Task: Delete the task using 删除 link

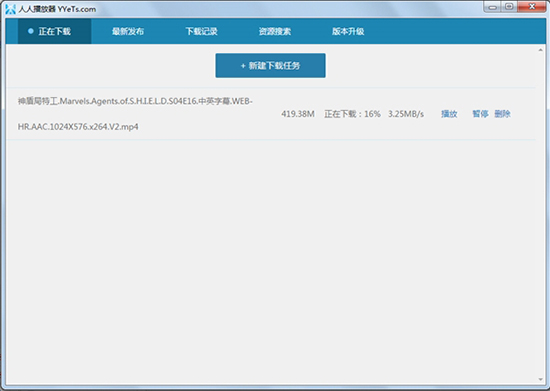Action: point(502,114)
